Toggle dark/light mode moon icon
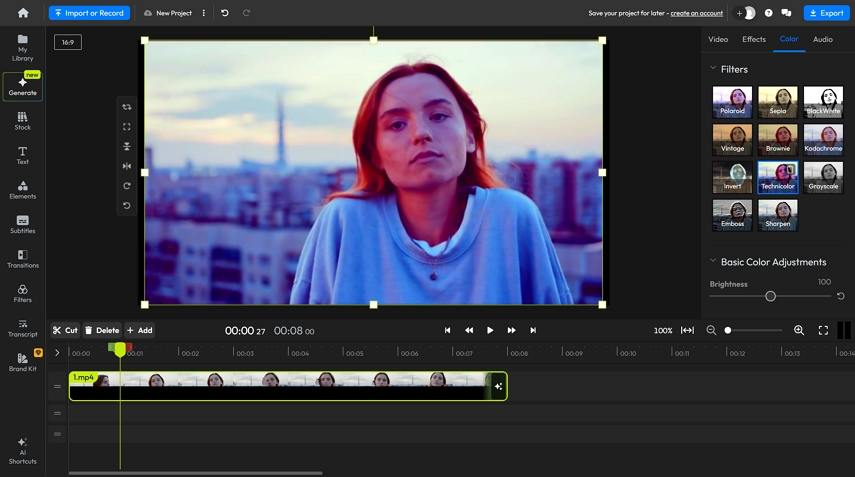Viewport: 855px width, 477px height. click(x=750, y=13)
